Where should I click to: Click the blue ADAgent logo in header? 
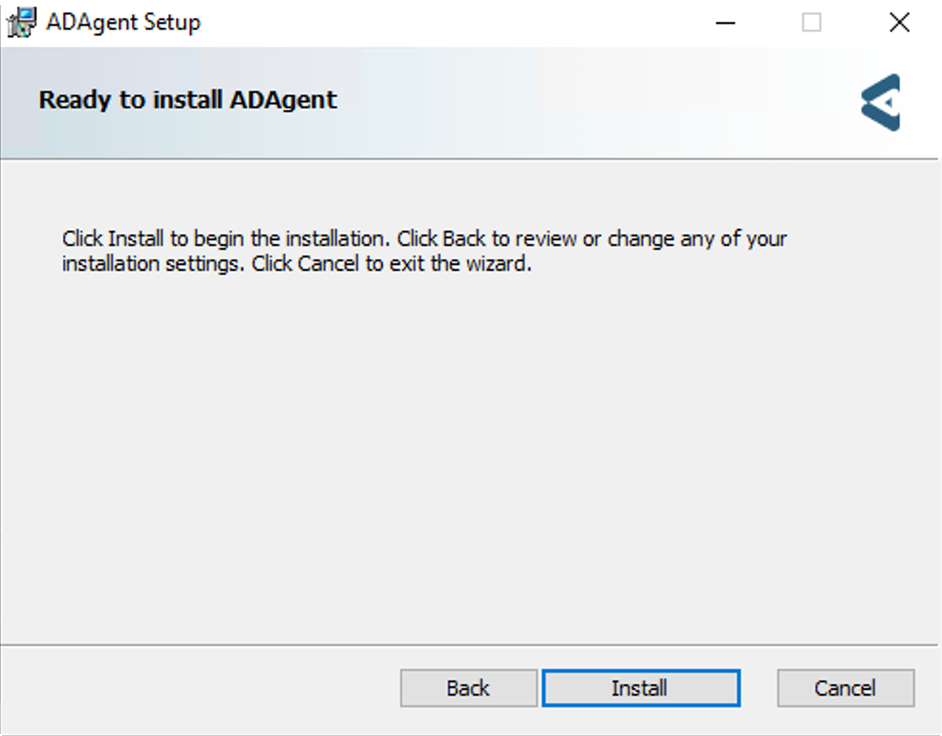pos(881,102)
